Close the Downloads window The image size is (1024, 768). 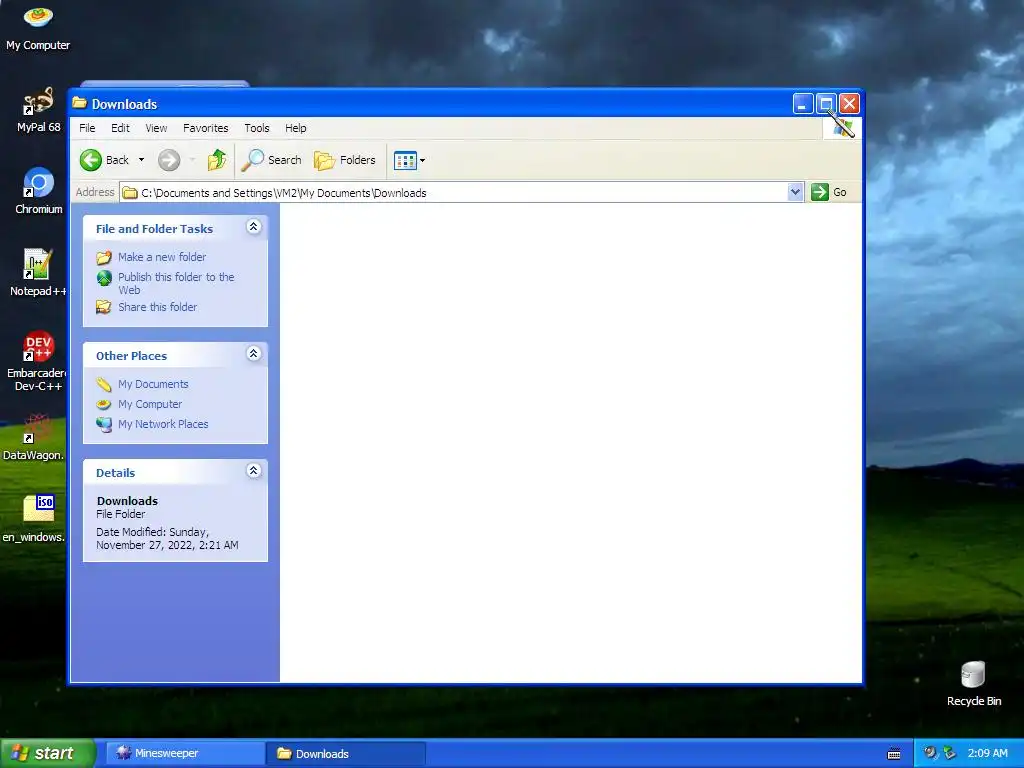click(849, 104)
